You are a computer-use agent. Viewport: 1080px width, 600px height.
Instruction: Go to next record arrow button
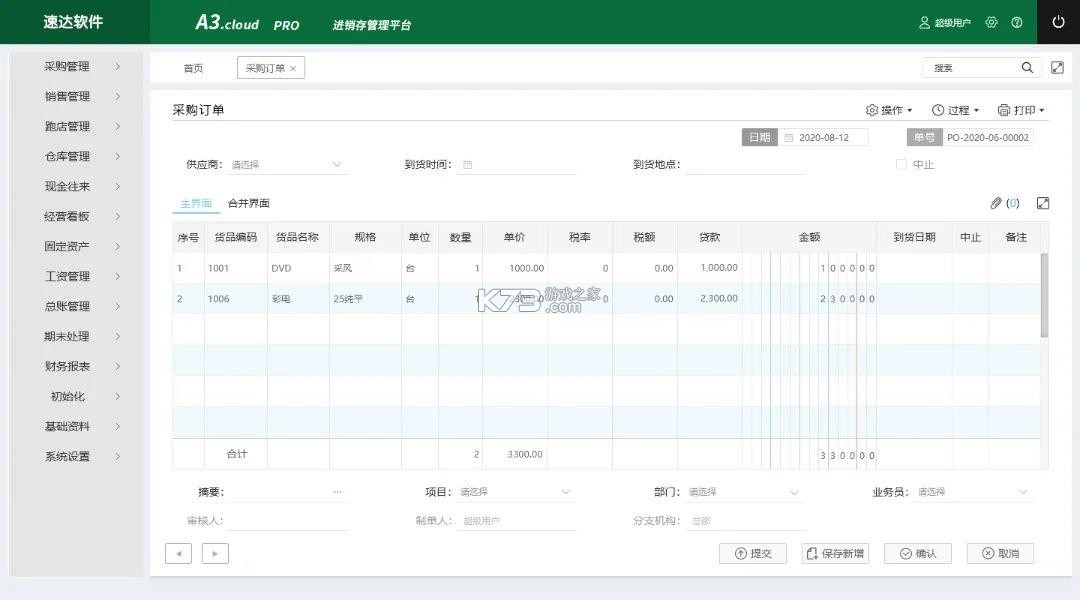(215, 553)
